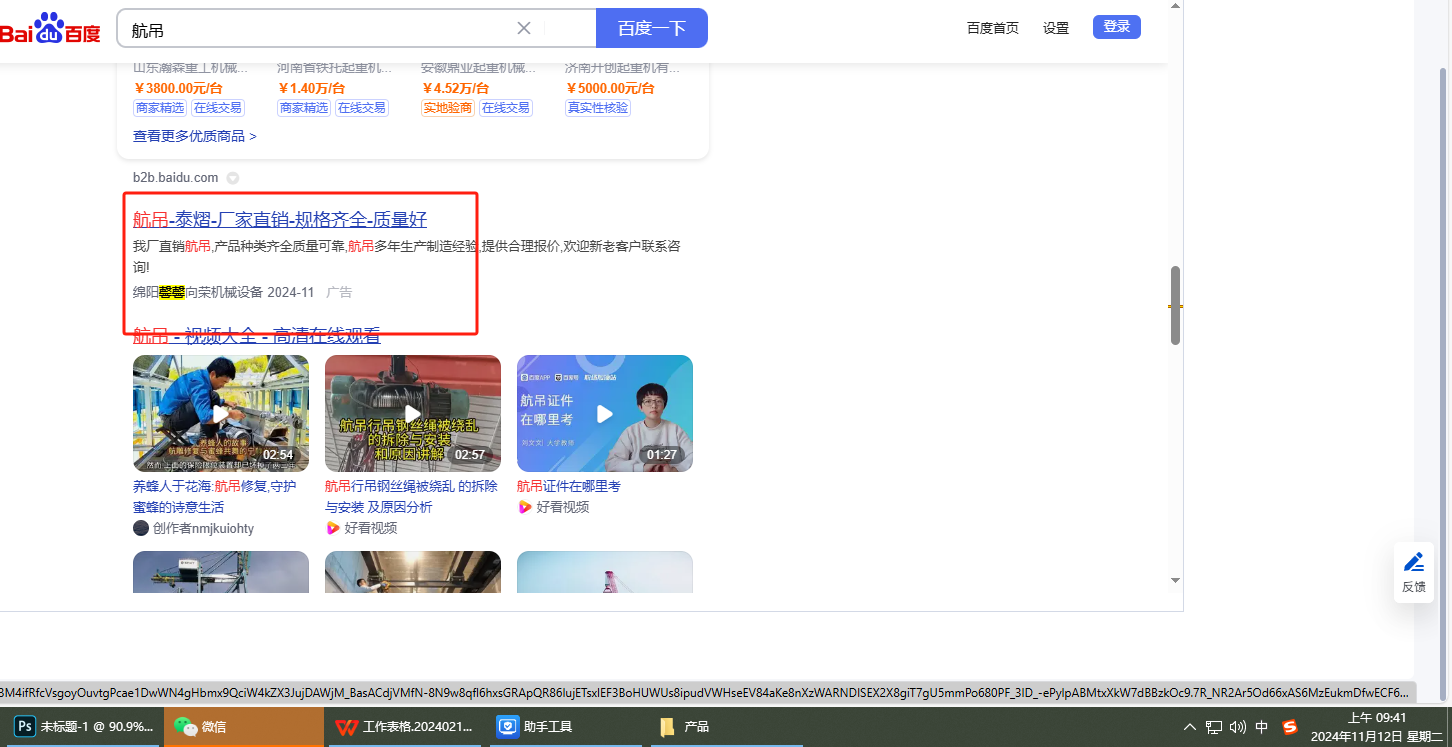Click the 创作者nmjkuiohty avatar icon
Image resolution: width=1452 pixels, height=747 pixels.
click(x=141, y=528)
